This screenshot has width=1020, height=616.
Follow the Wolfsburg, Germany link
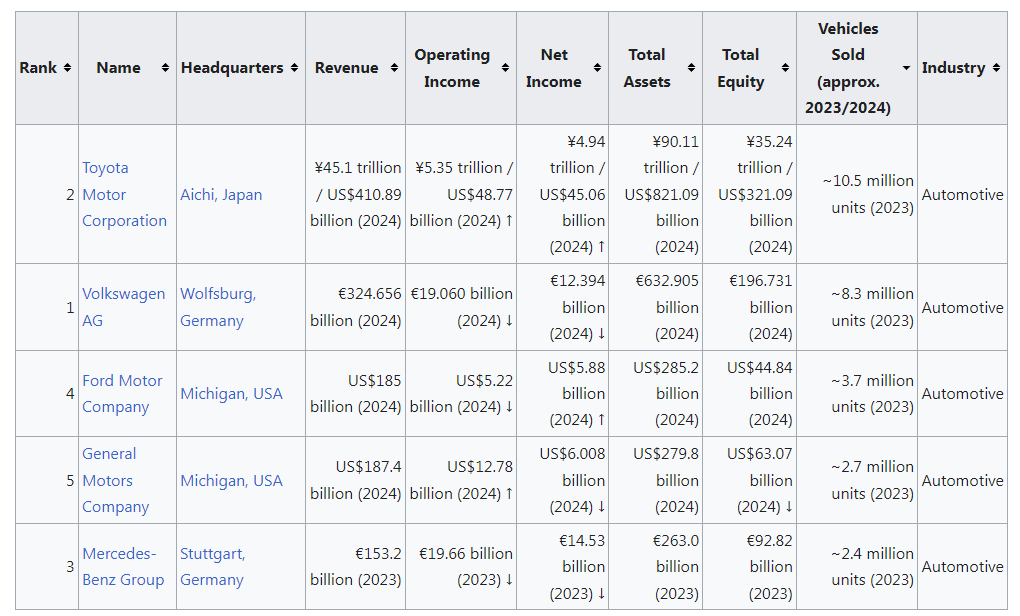(218, 307)
